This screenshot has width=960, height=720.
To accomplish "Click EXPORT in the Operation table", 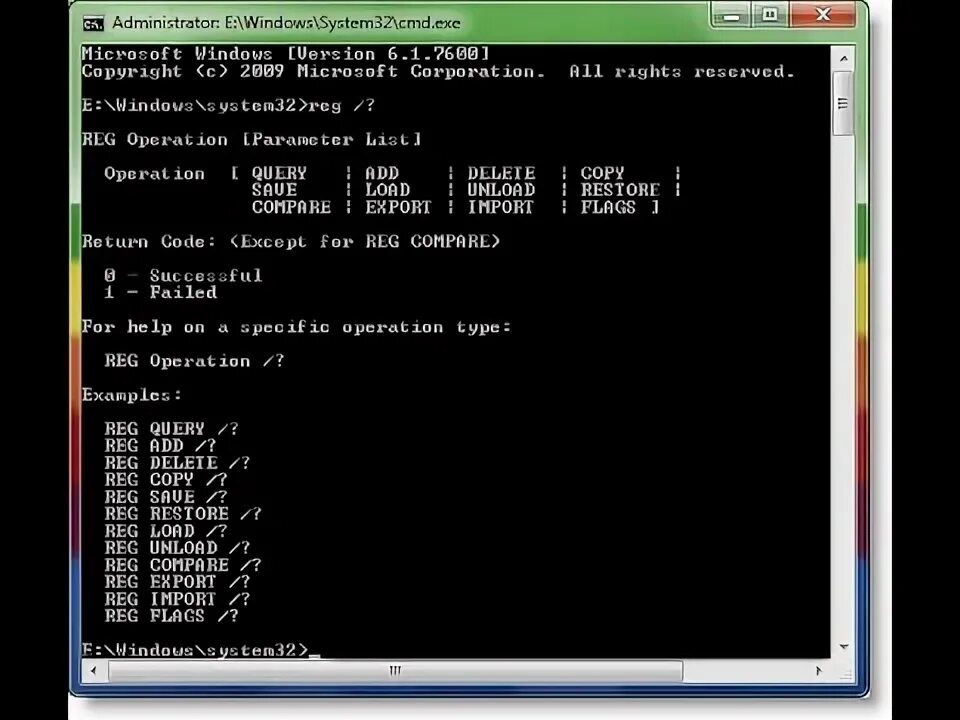I will tap(399, 208).
